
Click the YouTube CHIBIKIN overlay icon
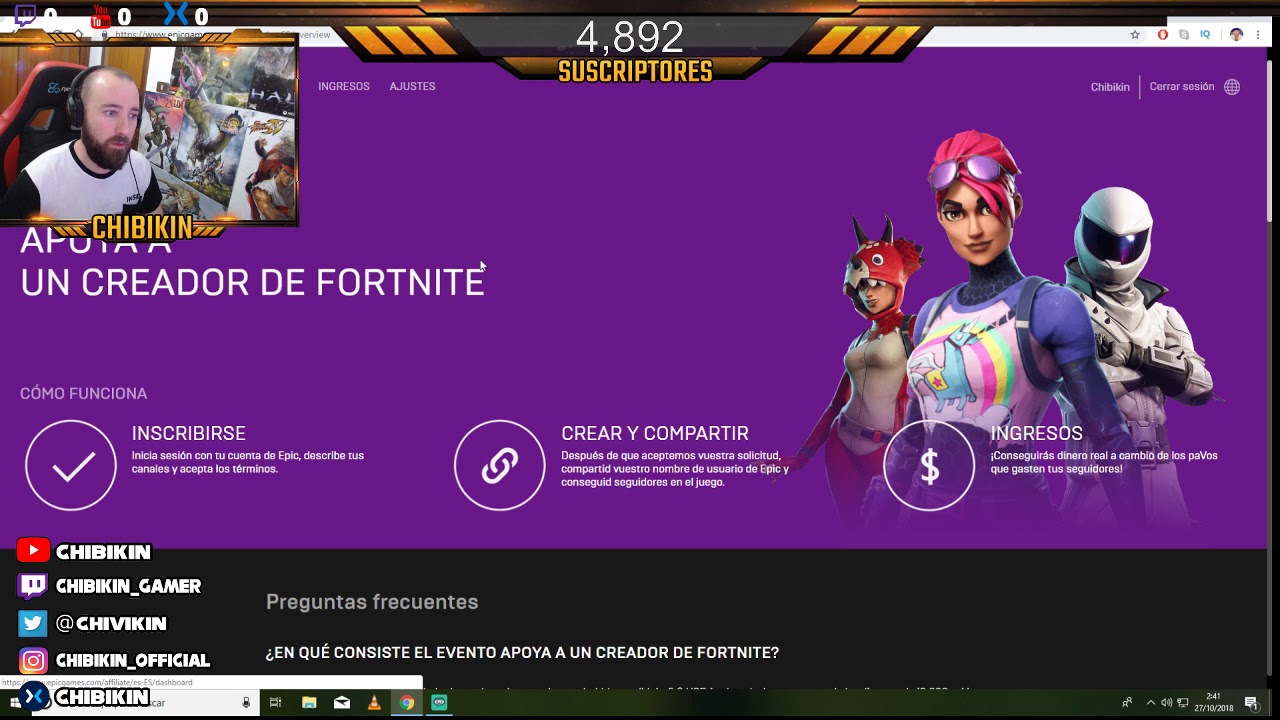coord(33,551)
